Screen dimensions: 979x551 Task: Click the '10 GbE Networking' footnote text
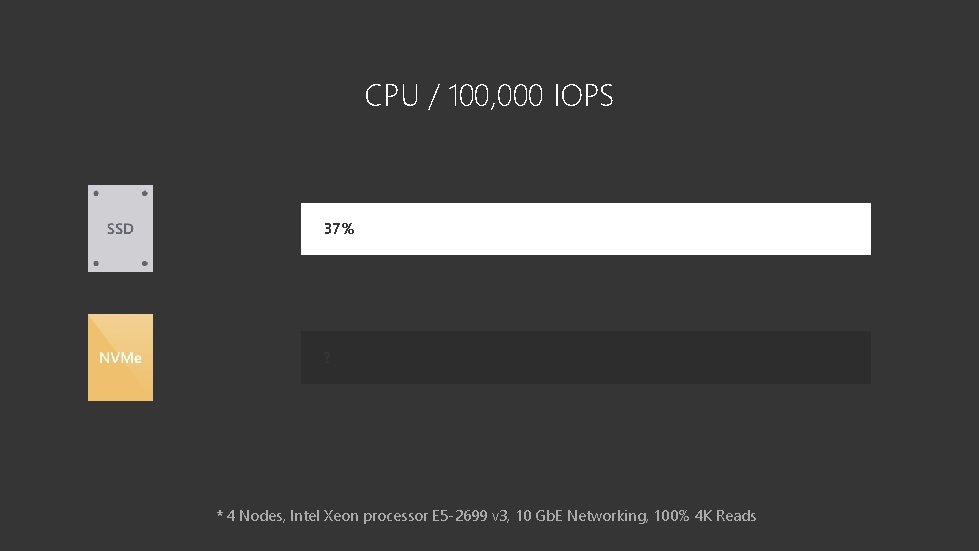pyautogui.click(x=582, y=516)
